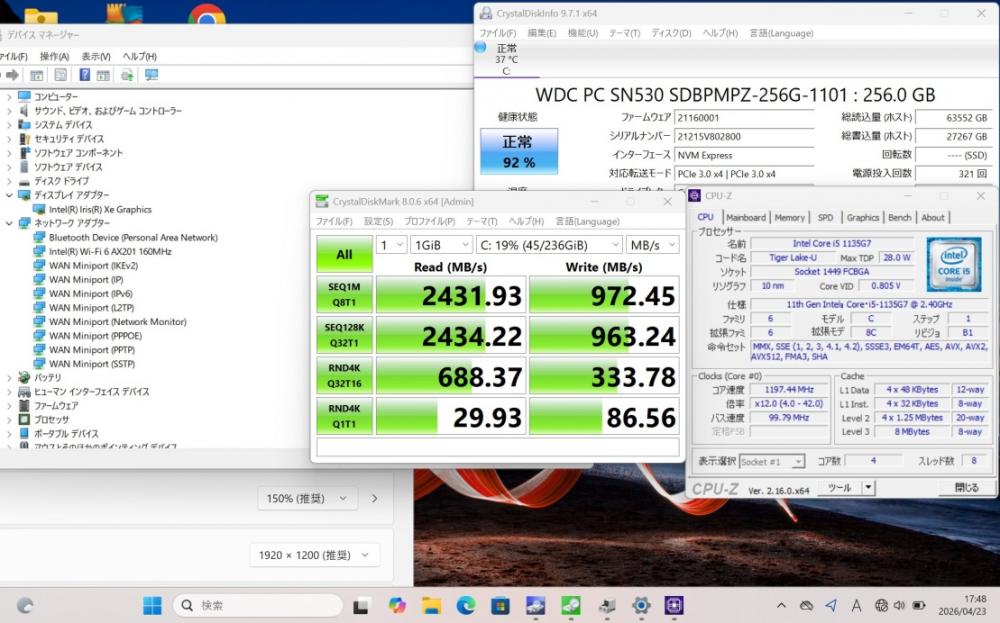Switch to CrystalDiskMark taskbar icon
Image resolution: width=1000 pixels, height=623 pixels.
pos(570,605)
